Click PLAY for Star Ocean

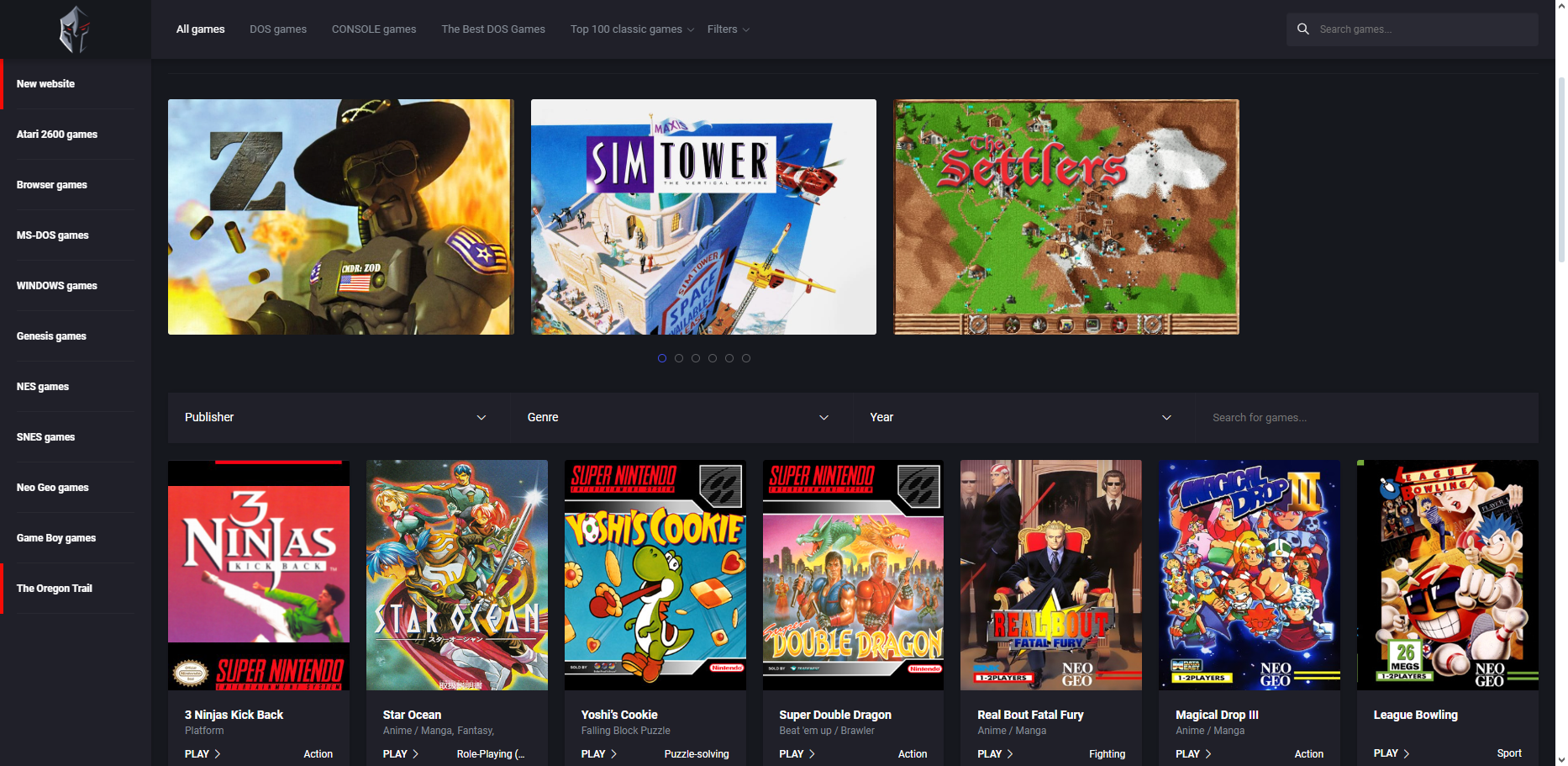coord(401,754)
